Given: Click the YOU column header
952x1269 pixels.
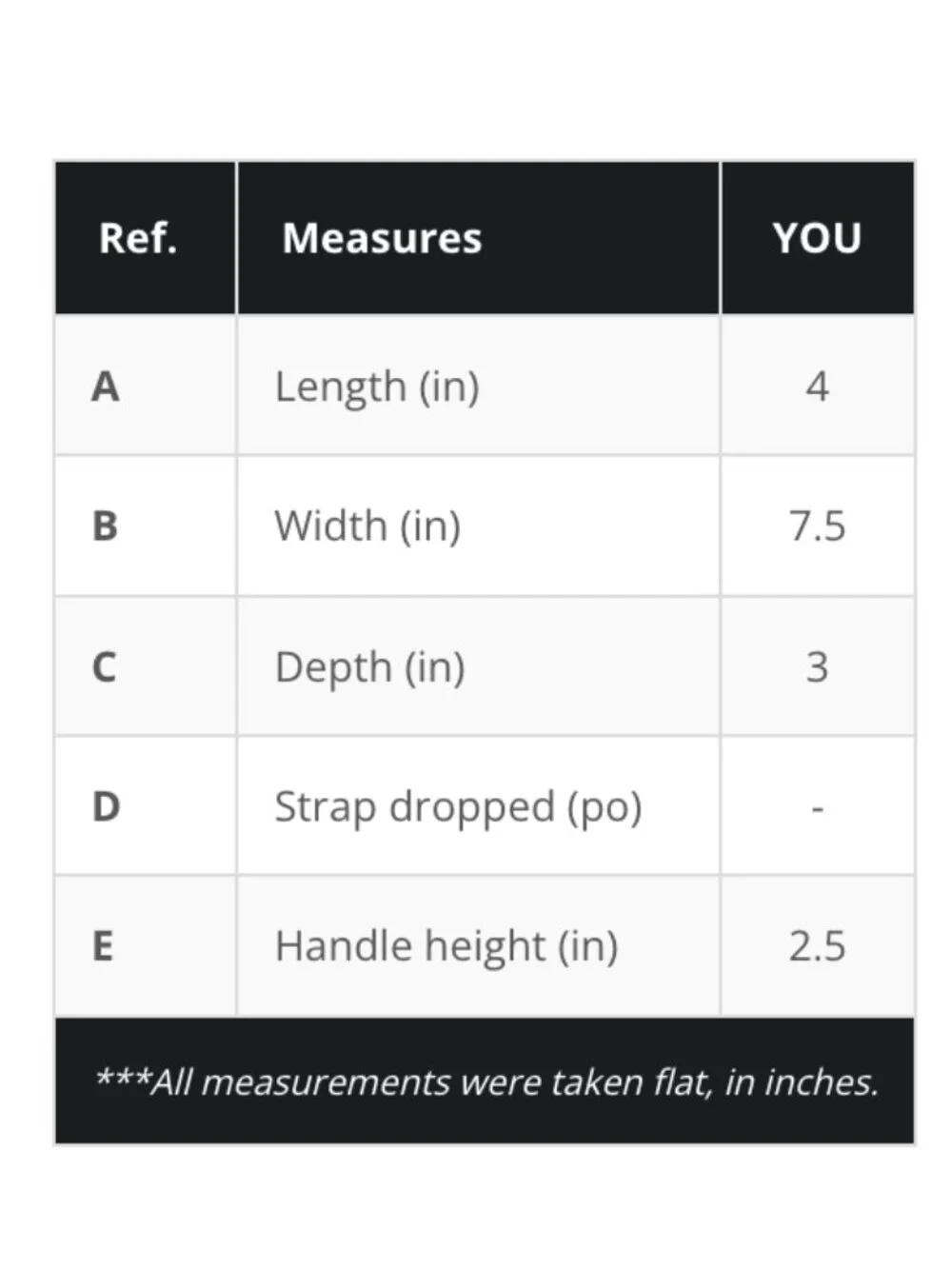Looking at the screenshot, I should pyautogui.click(x=817, y=238).
